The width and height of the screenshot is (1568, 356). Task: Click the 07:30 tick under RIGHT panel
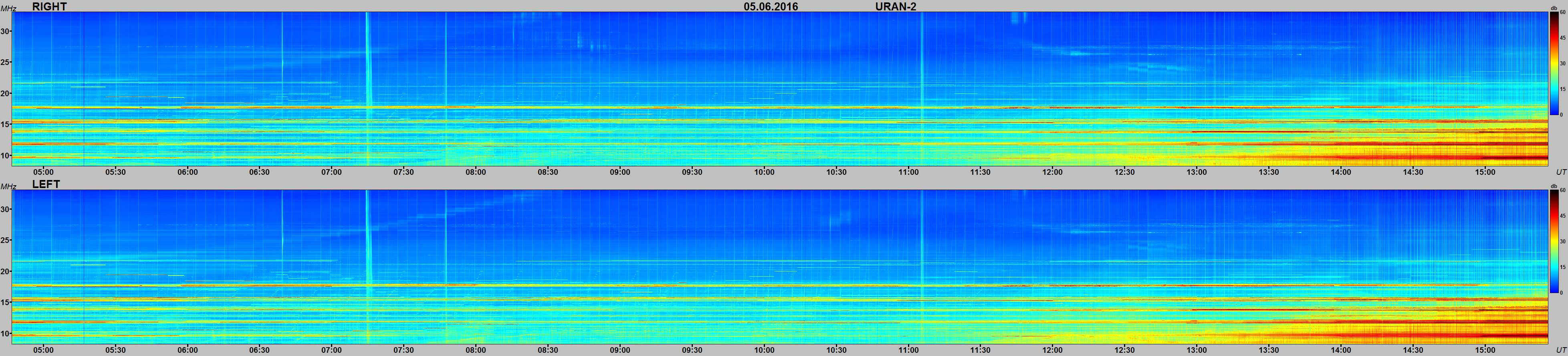coord(404,172)
